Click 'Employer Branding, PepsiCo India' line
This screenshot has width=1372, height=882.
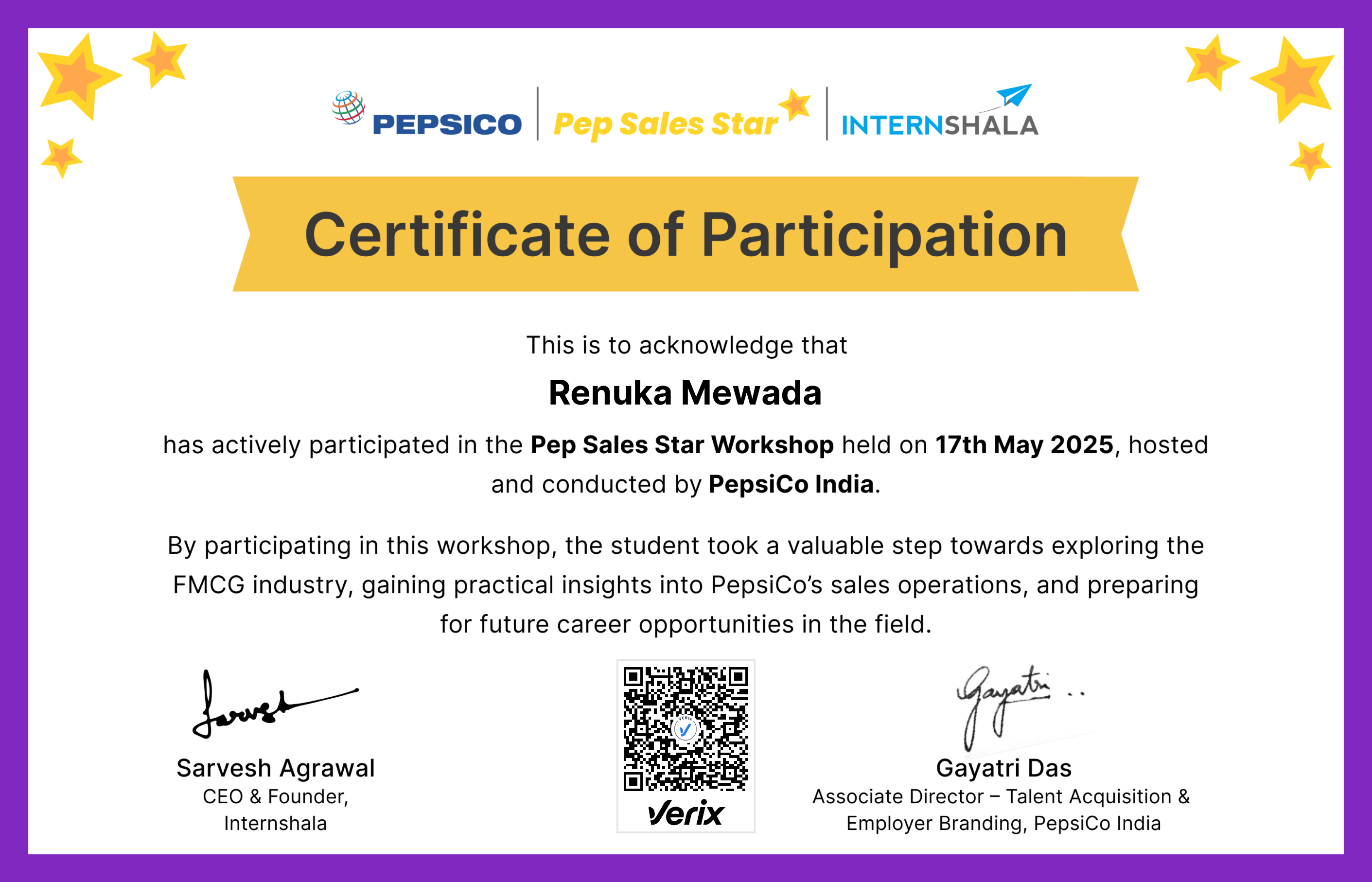(x=1004, y=824)
